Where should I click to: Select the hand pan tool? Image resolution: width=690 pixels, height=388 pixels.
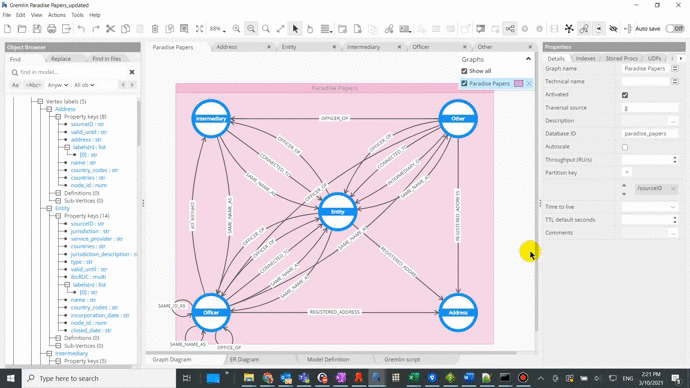click(310, 29)
